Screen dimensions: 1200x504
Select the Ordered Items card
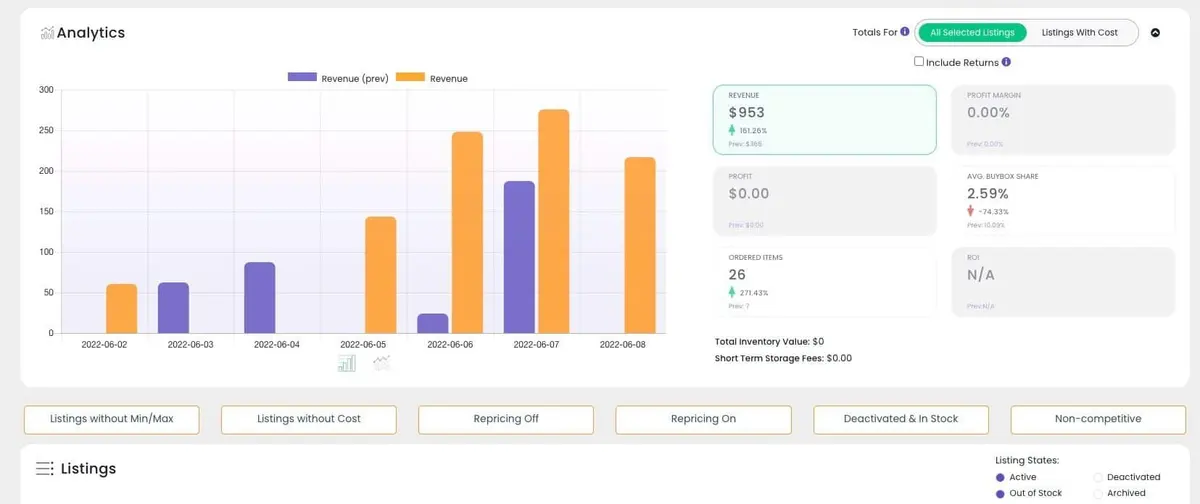coord(825,282)
